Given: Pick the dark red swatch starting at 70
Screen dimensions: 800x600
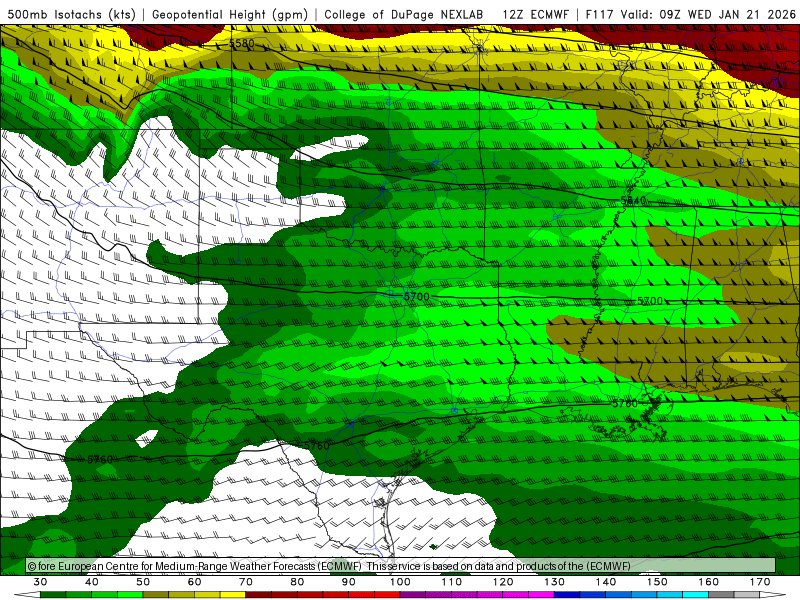Looking at the screenshot, I should pos(259,595).
